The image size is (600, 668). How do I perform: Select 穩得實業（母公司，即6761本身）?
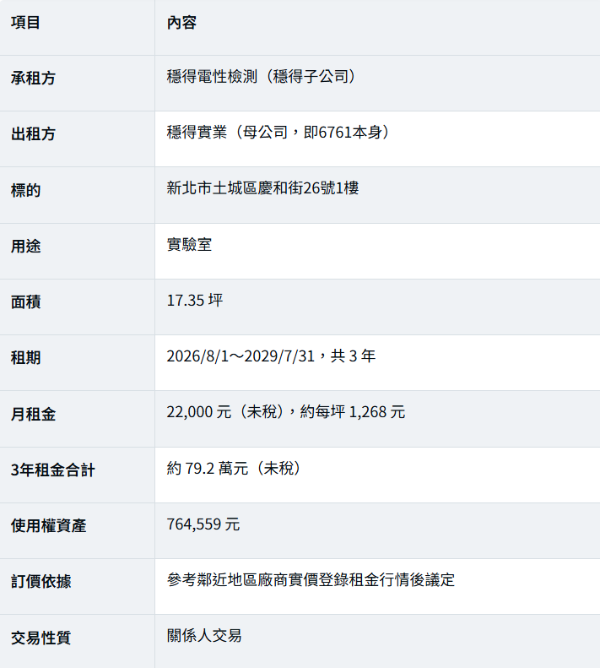pyautogui.click(x=280, y=132)
